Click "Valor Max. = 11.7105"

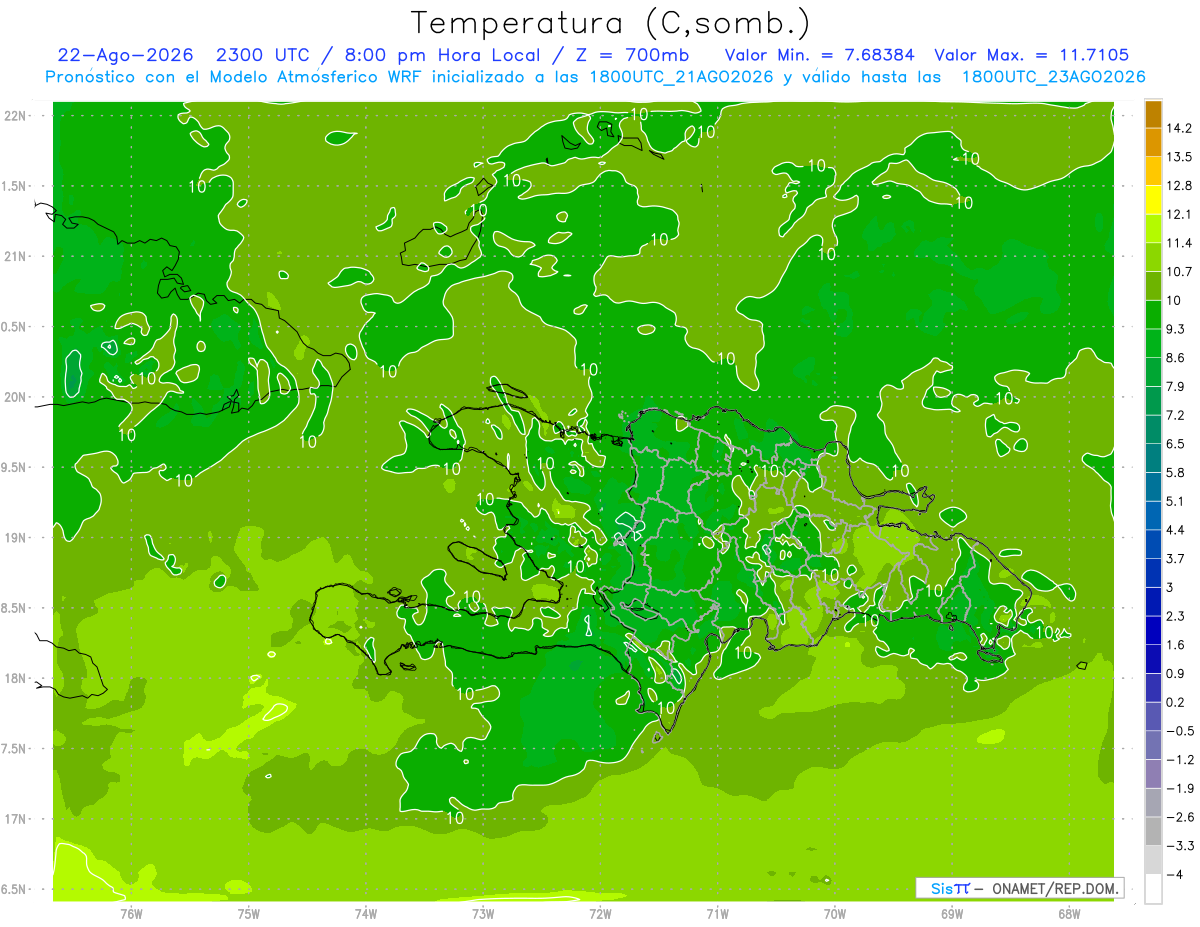pos(1032,55)
